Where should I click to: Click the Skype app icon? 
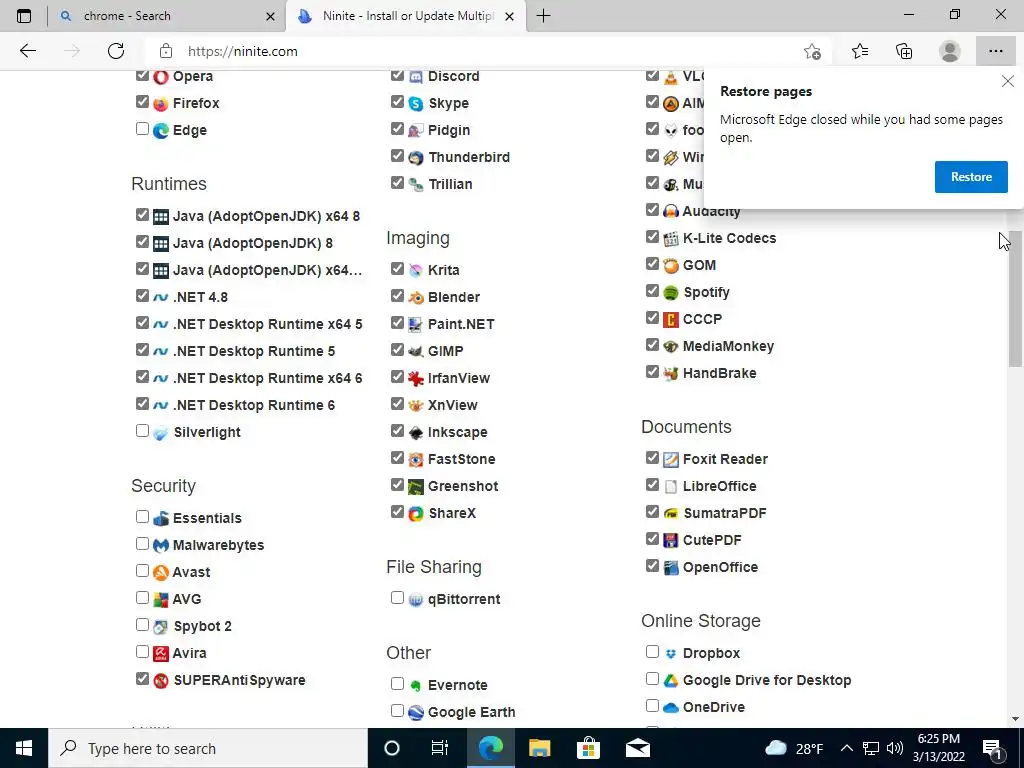[416, 103]
